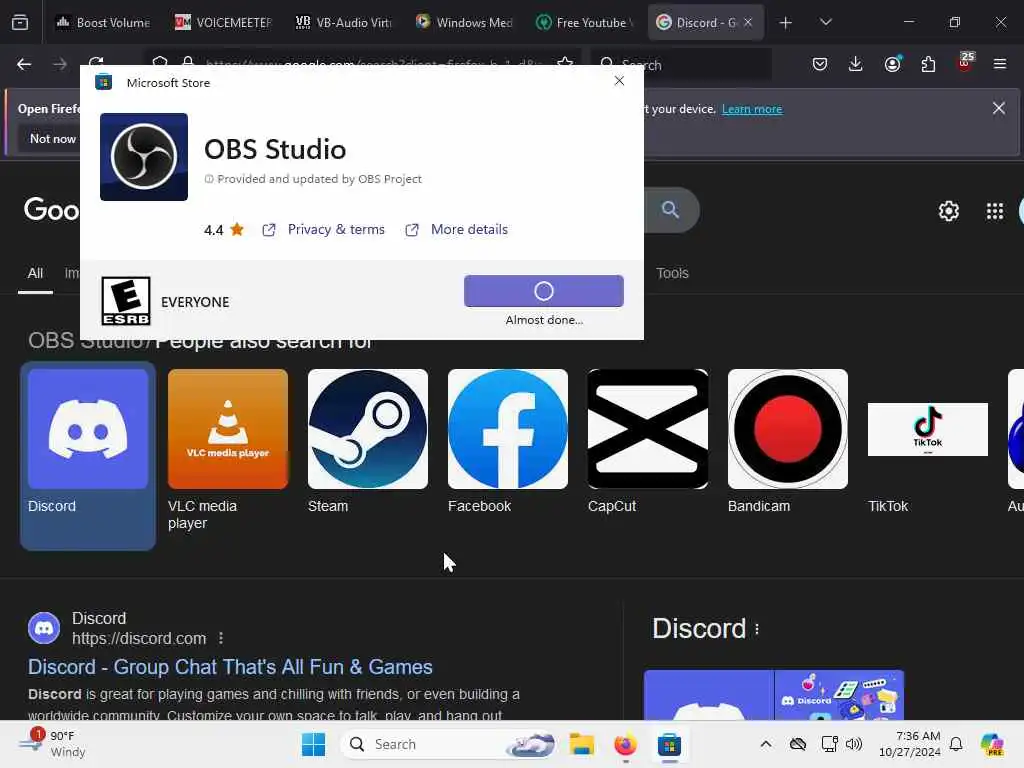This screenshot has height=768, width=1024.
Task: Click the Windows taskbar search box
Action: tap(451, 744)
